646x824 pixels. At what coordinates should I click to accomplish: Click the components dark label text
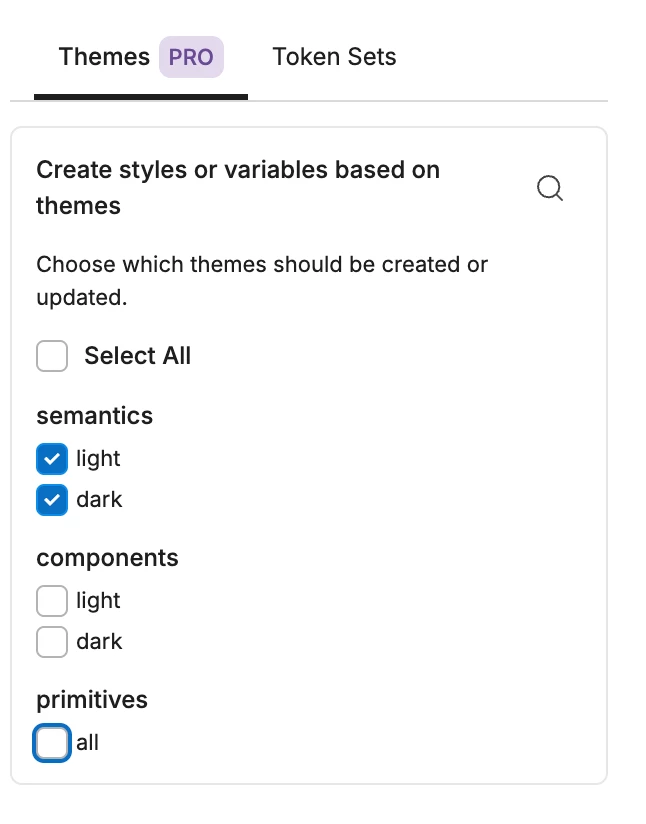click(x=99, y=641)
